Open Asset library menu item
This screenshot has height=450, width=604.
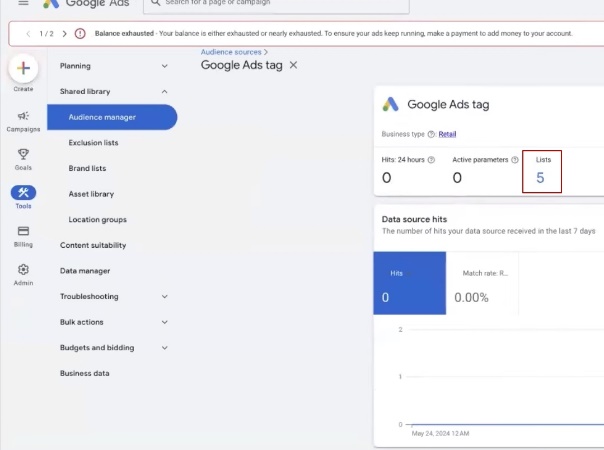tap(91, 194)
